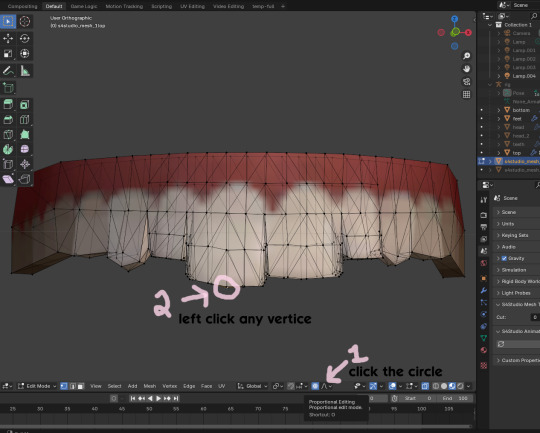The height and width of the screenshot is (433, 540).
Task: Select the Add Cube tool
Action: tap(8, 88)
